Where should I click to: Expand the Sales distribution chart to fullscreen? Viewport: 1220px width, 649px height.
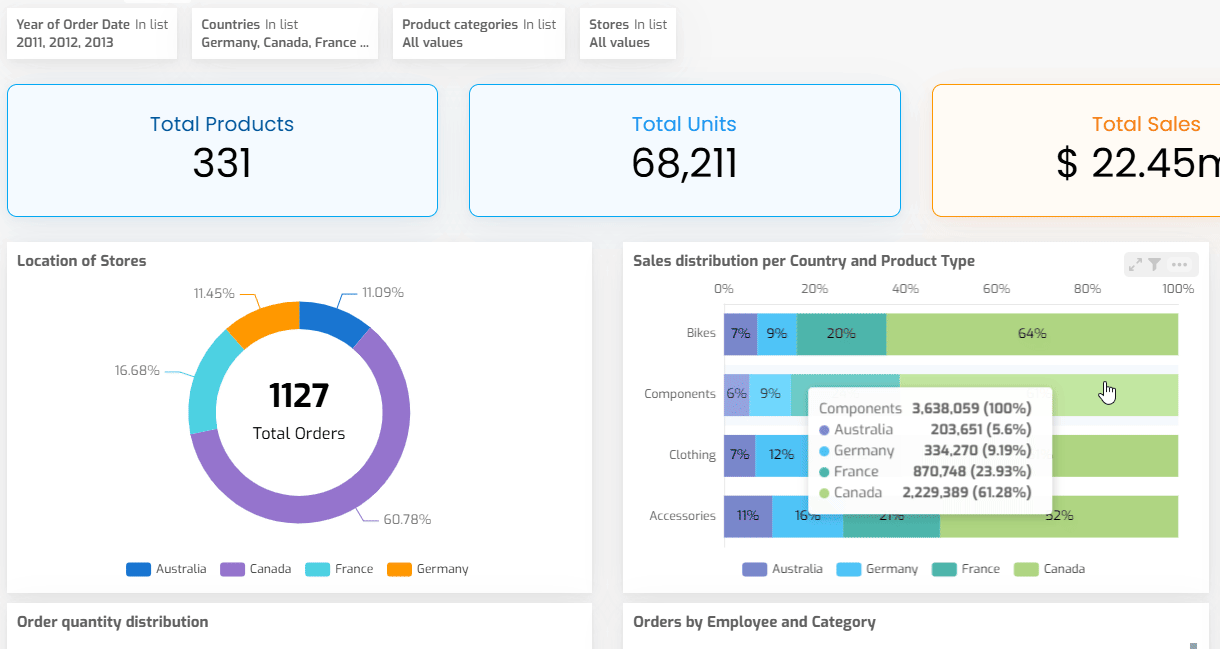pyautogui.click(x=1135, y=265)
